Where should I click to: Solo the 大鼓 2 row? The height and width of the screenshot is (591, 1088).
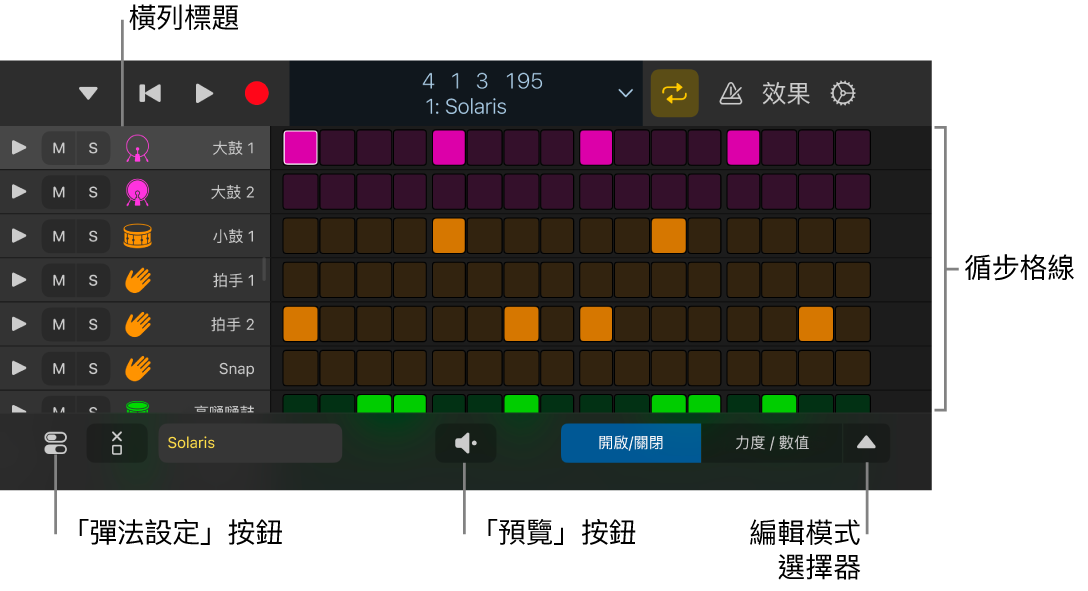93,192
